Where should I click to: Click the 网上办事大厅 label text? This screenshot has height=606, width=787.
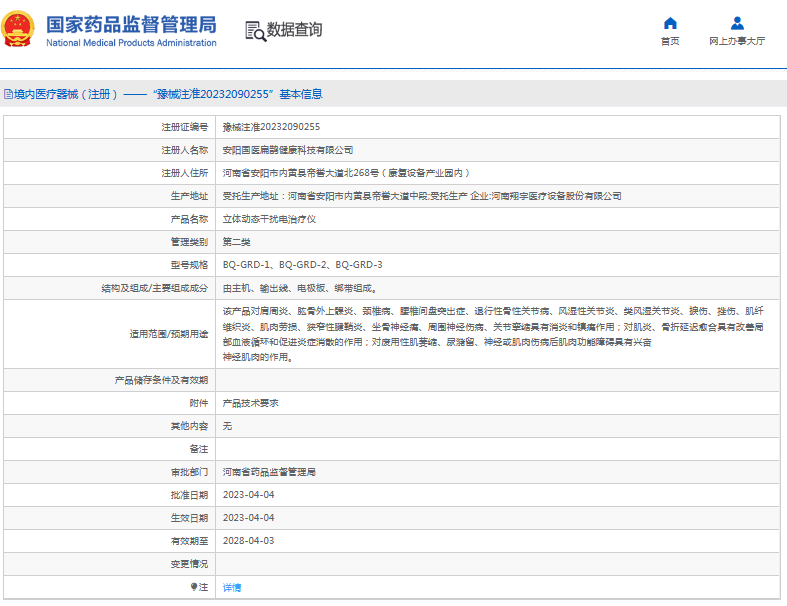coord(737,41)
